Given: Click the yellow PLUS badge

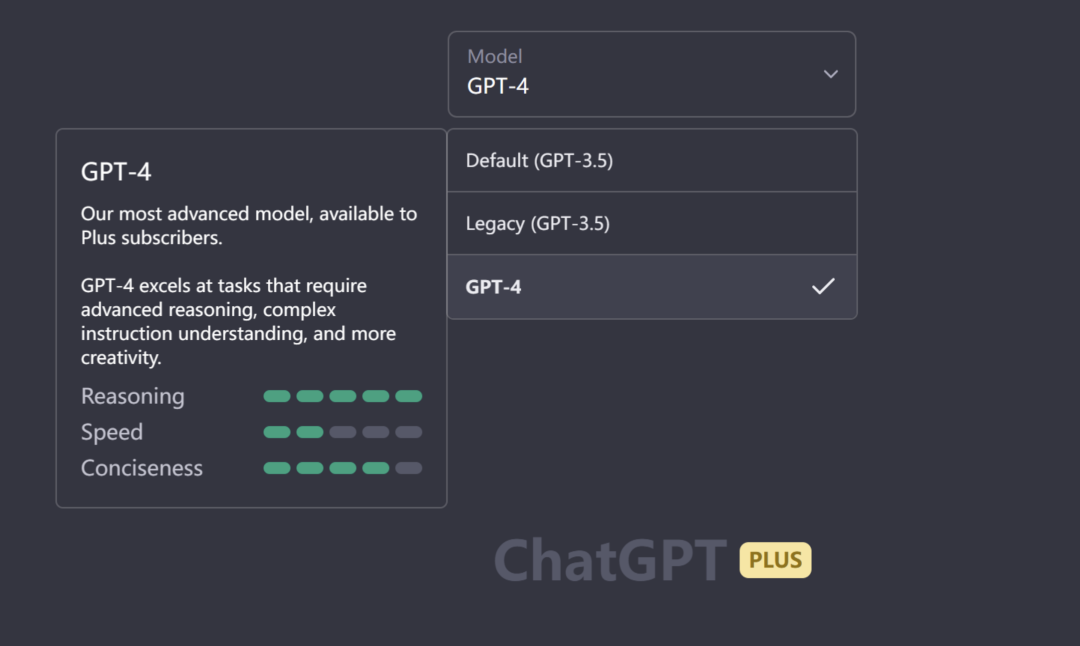Looking at the screenshot, I should 775,560.
